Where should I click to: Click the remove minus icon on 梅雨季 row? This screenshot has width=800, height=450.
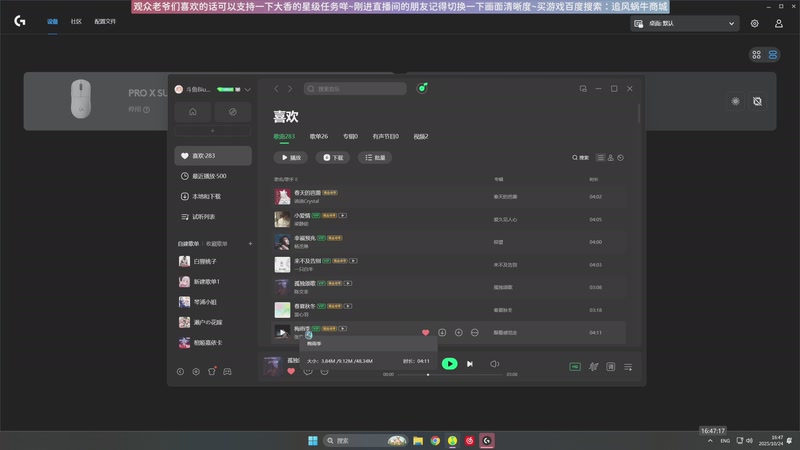[474, 333]
